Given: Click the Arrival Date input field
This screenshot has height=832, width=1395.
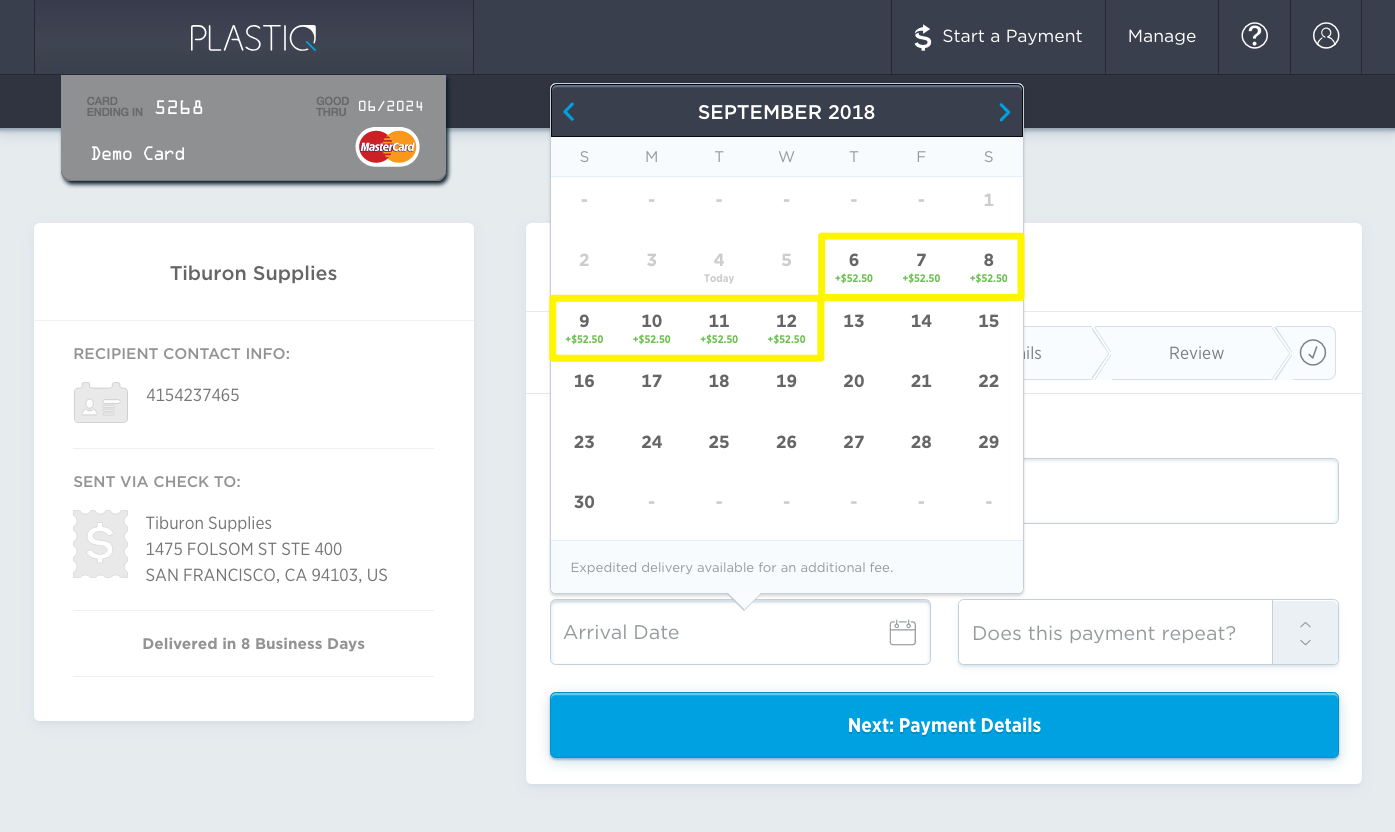Looking at the screenshot, I should [x=720, y=632].
